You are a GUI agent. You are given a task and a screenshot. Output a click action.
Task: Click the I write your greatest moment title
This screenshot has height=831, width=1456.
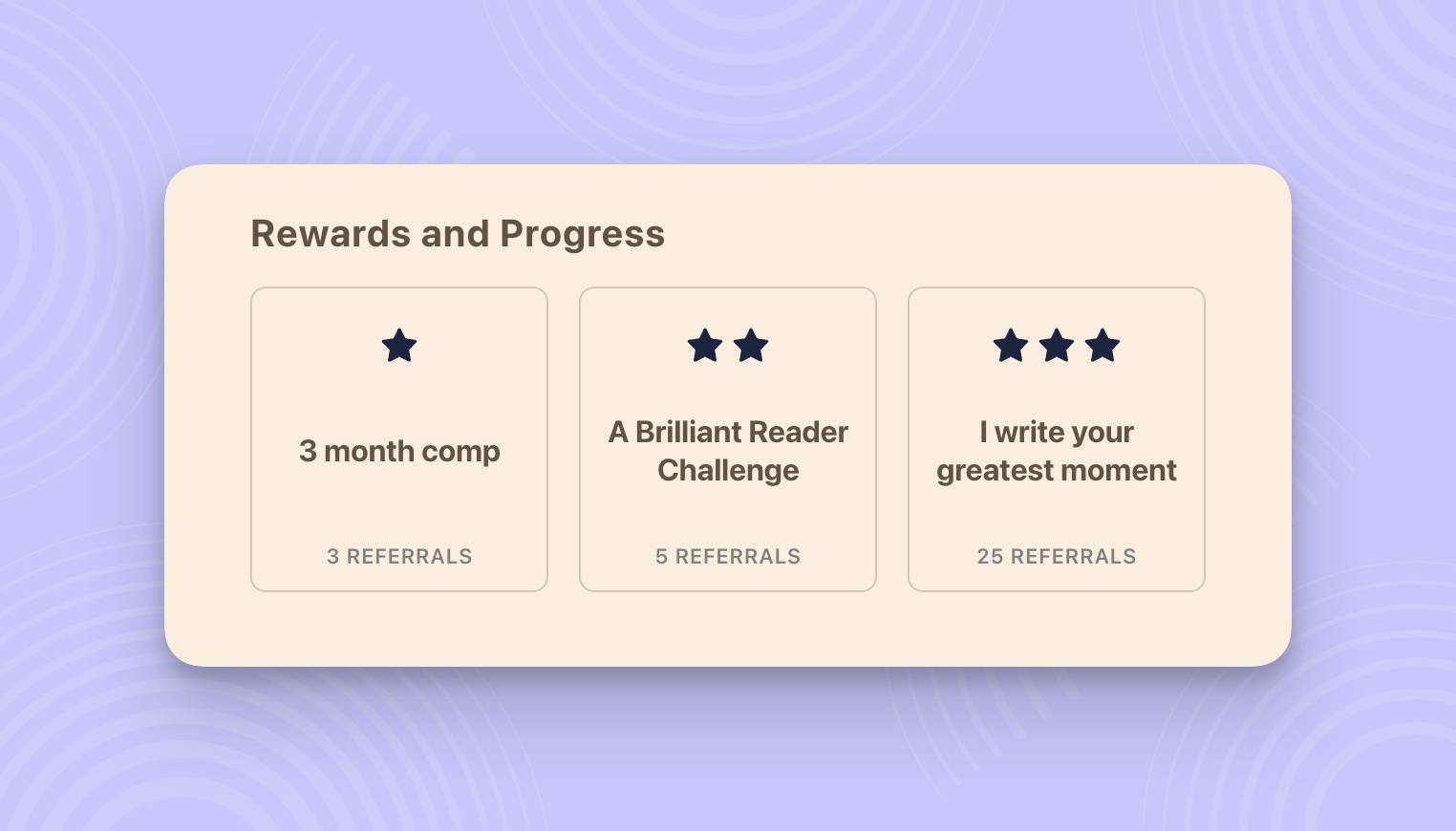tap(1056, 451)
